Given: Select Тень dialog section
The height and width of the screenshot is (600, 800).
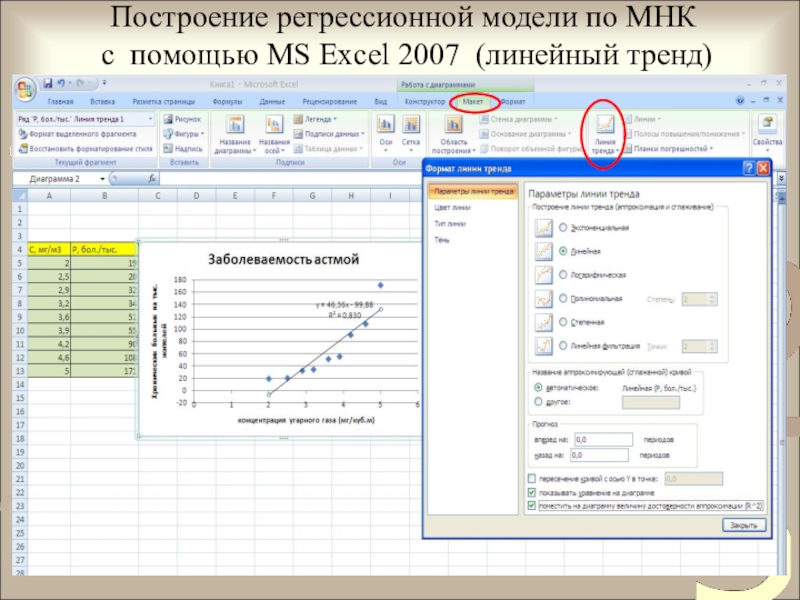Looking at the screenshot, I should pos(442,240).
